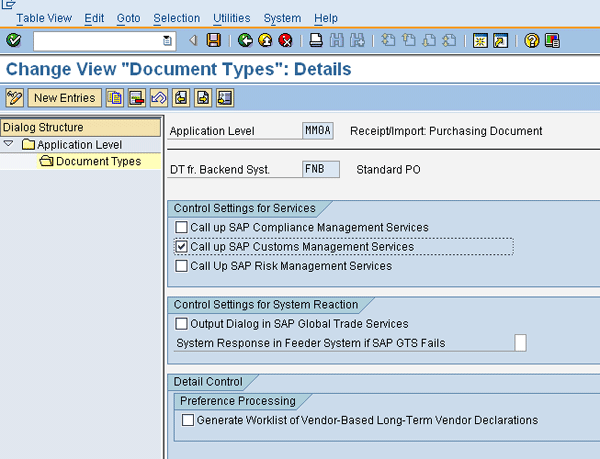Click the Detail Control group header
Viewport: 600px width, 459px height.
(208, 382)
